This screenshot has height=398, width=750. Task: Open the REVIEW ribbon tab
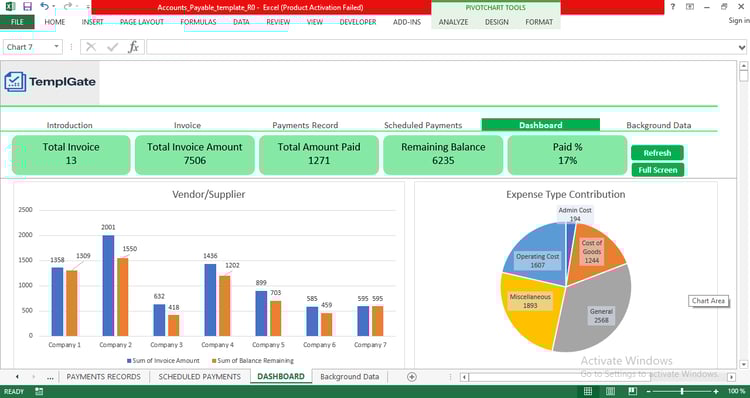click(x=278, y=22)
